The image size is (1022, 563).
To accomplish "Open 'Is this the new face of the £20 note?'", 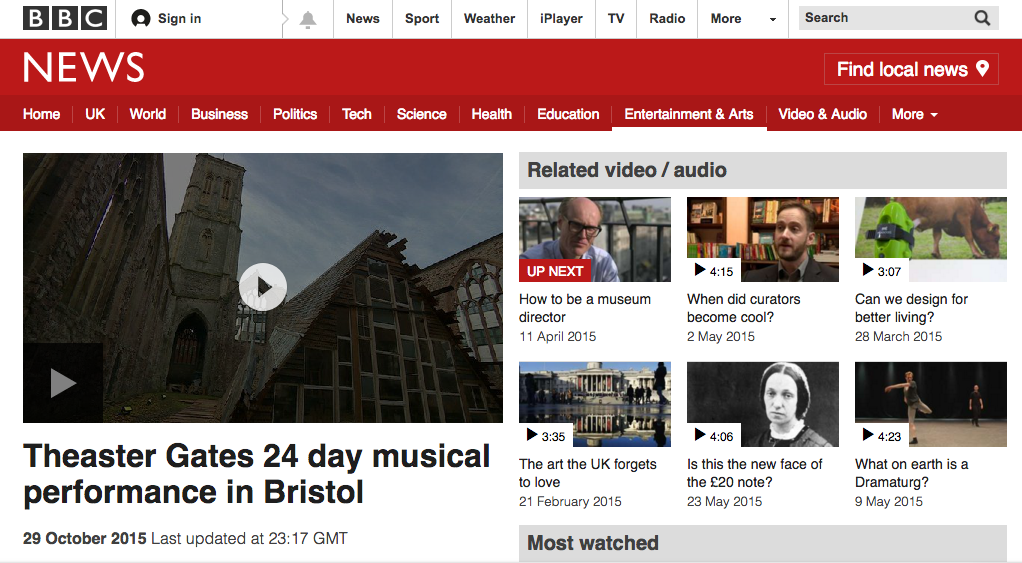I will (755, 473).
